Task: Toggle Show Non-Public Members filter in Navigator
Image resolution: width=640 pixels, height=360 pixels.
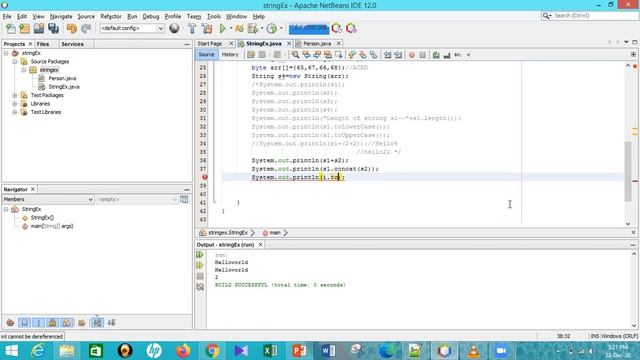Action: 52,323
